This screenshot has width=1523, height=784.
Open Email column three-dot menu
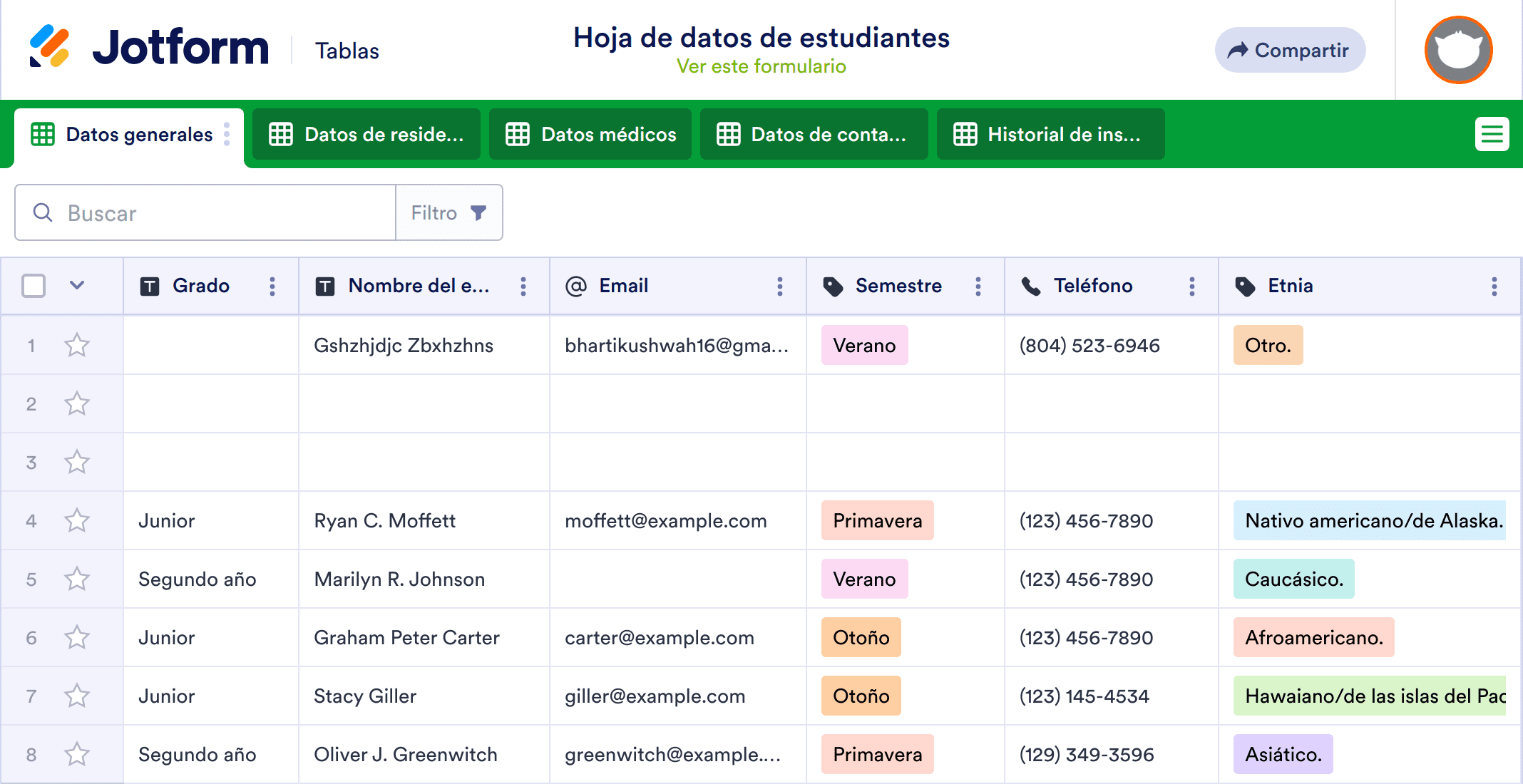tap(780, 287)
